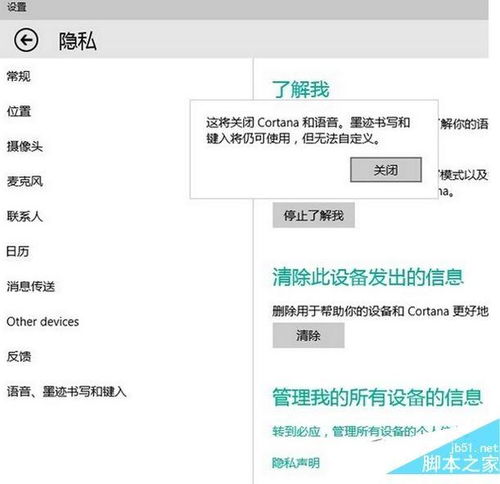The image size is (500, 484).
Task: Choose 消息传送 in the sidebar
Action: click(x=31, y=286)
